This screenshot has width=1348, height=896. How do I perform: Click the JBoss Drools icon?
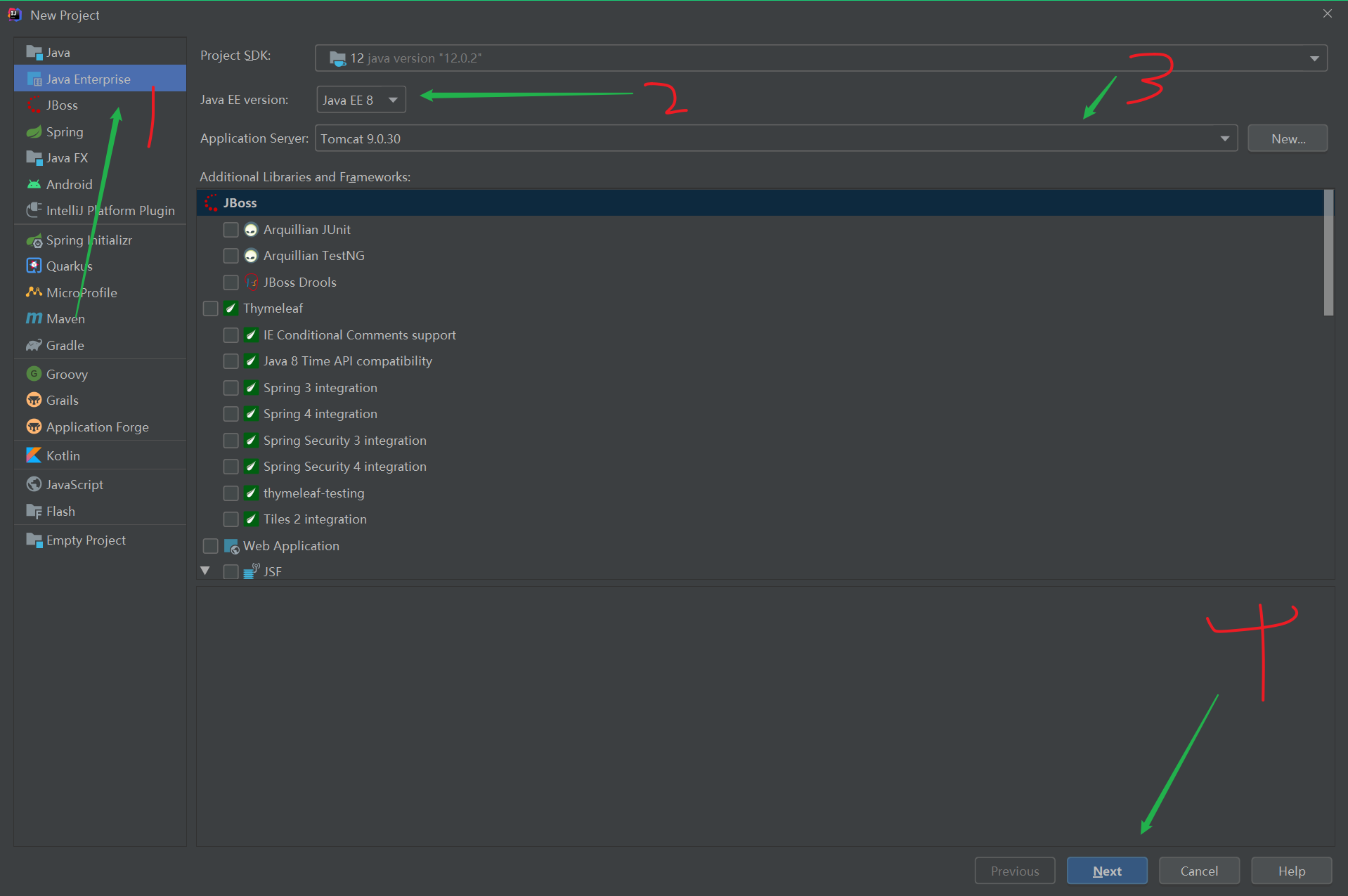click(x=251, y=283)
